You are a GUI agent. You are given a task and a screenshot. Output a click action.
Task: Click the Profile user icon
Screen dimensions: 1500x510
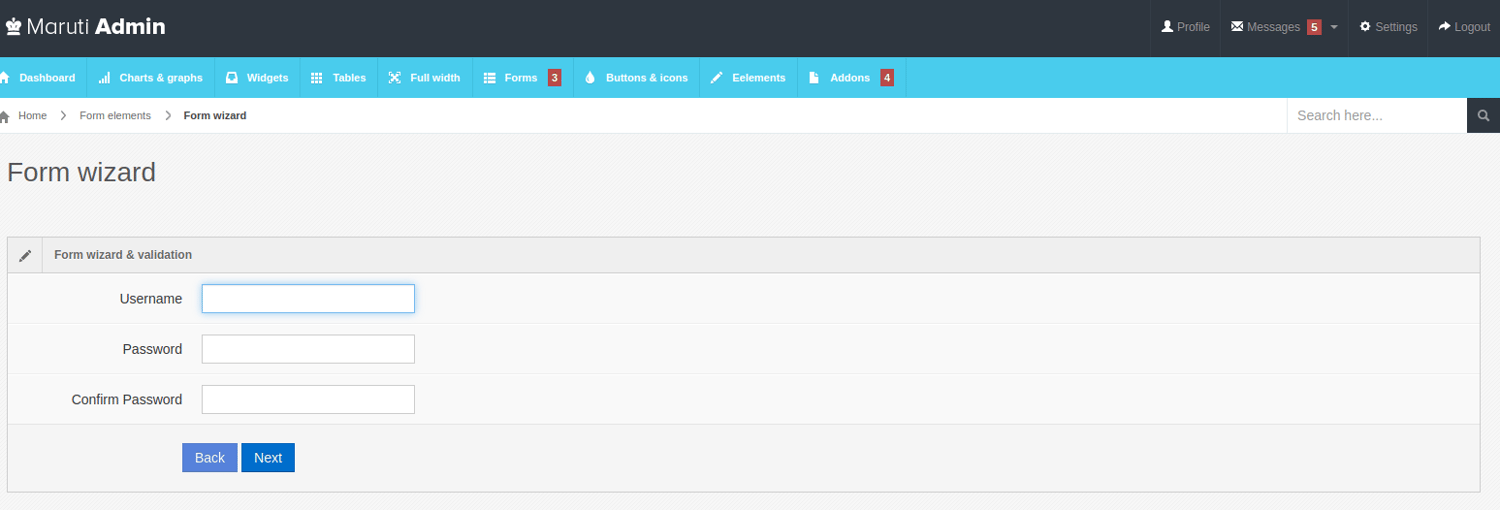pos(1167,27)
